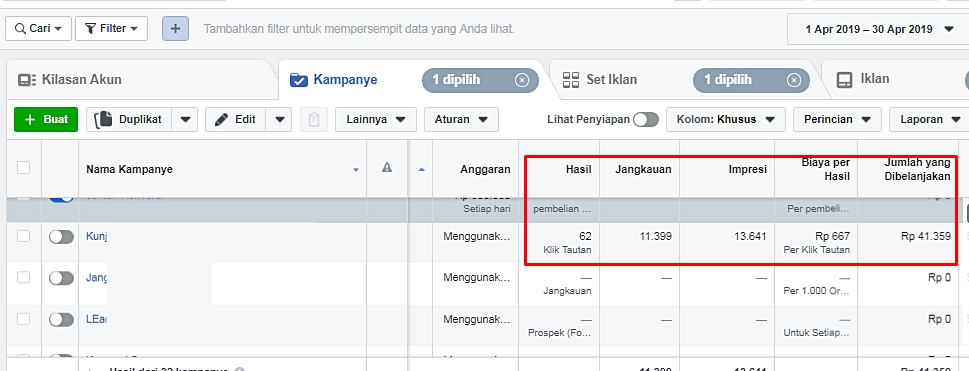Viewport: 969px width, 371px height.
Task: Click the plus add-filter button
Action: 176,28
